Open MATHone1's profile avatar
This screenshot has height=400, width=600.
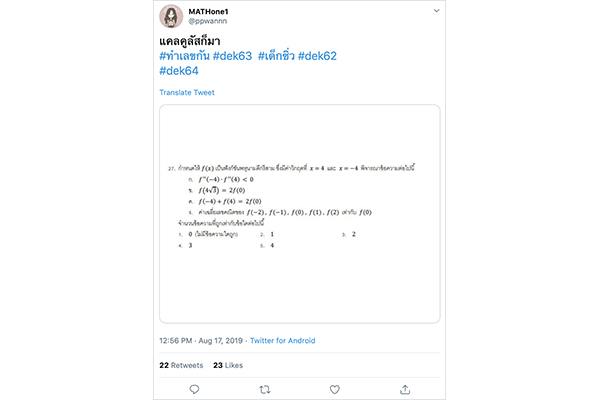(170, 16)
